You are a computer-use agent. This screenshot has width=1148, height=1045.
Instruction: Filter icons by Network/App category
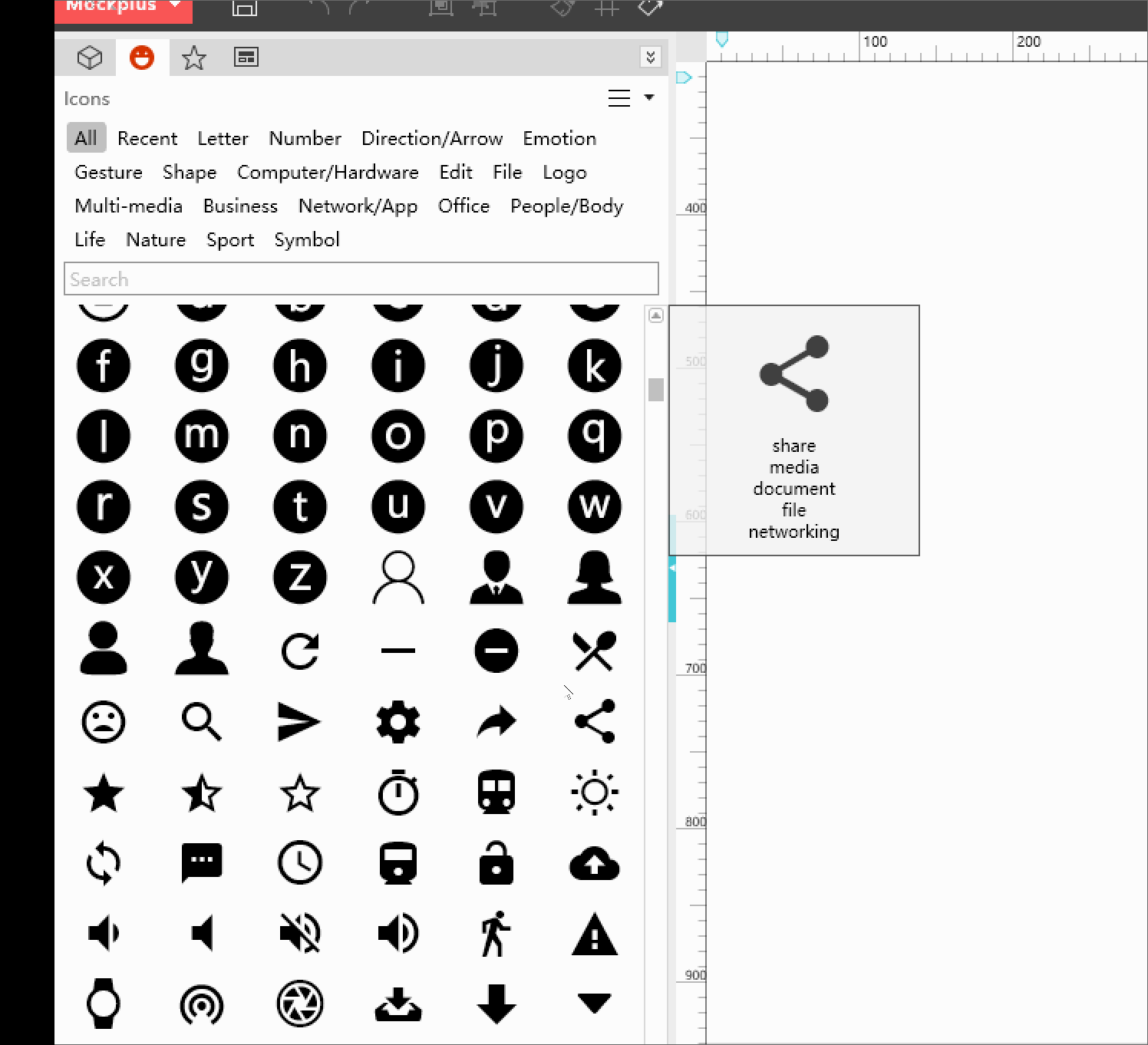tap(358, 206)
